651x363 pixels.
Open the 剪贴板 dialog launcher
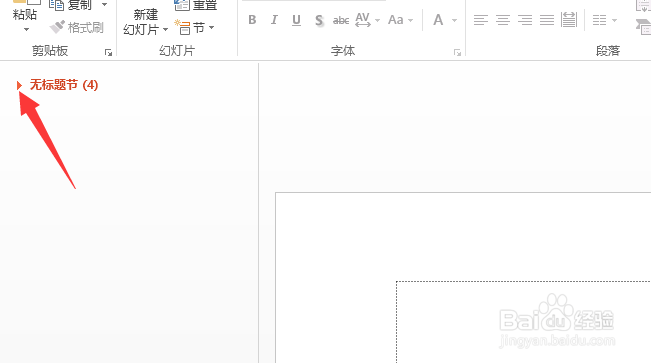108,52
